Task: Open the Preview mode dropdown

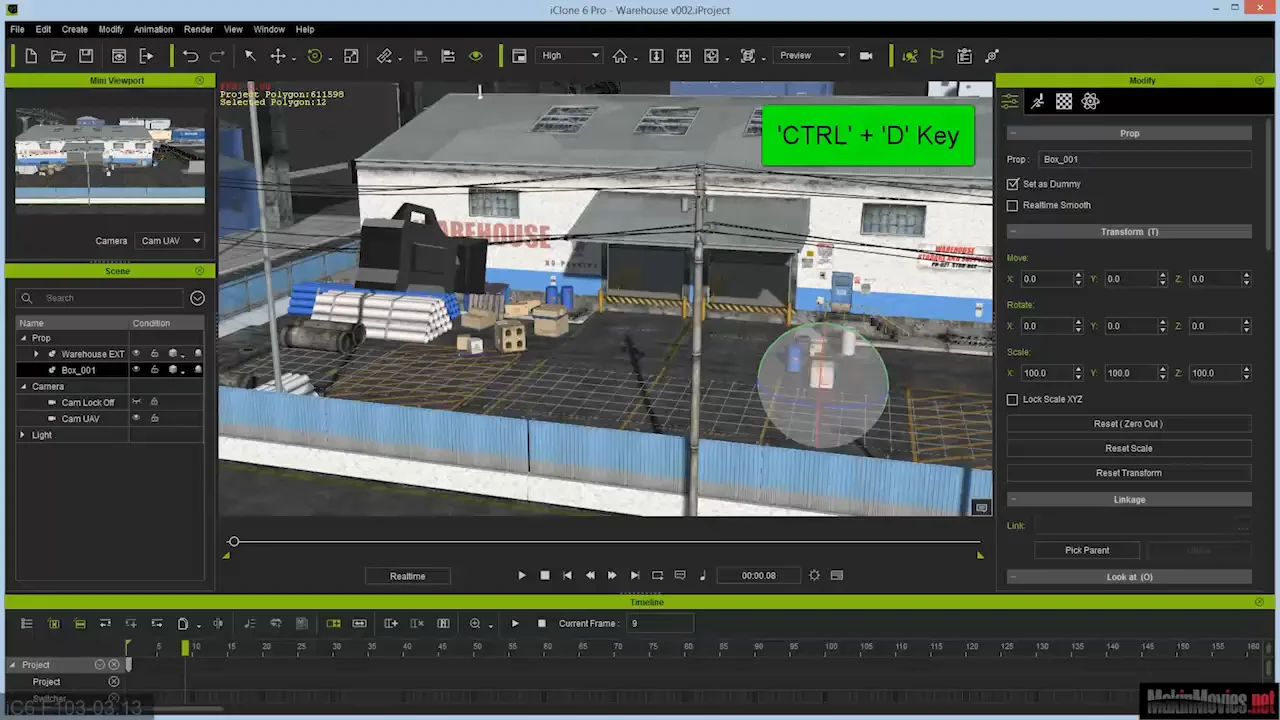Action: pyautogui.click(x=812, y=56)
